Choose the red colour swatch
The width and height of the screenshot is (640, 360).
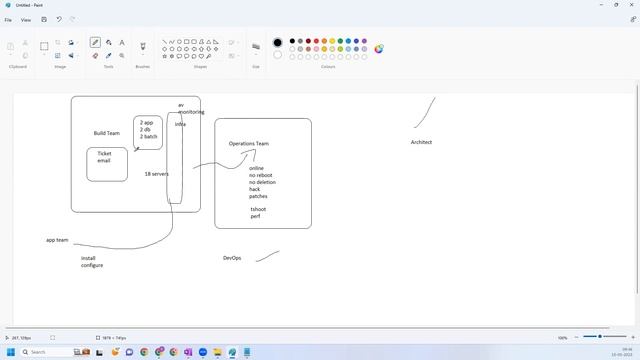[316, 41]
